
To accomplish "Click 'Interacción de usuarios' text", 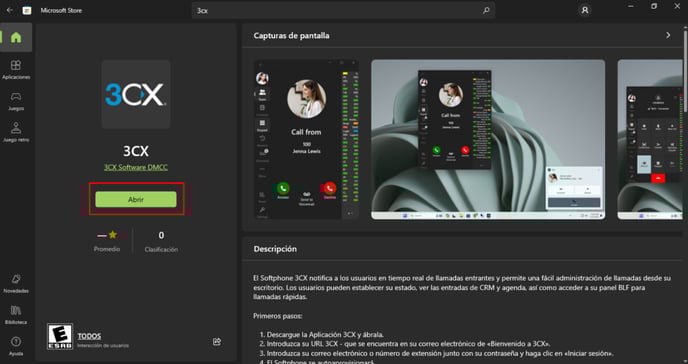I will click(x=103, y=346).
